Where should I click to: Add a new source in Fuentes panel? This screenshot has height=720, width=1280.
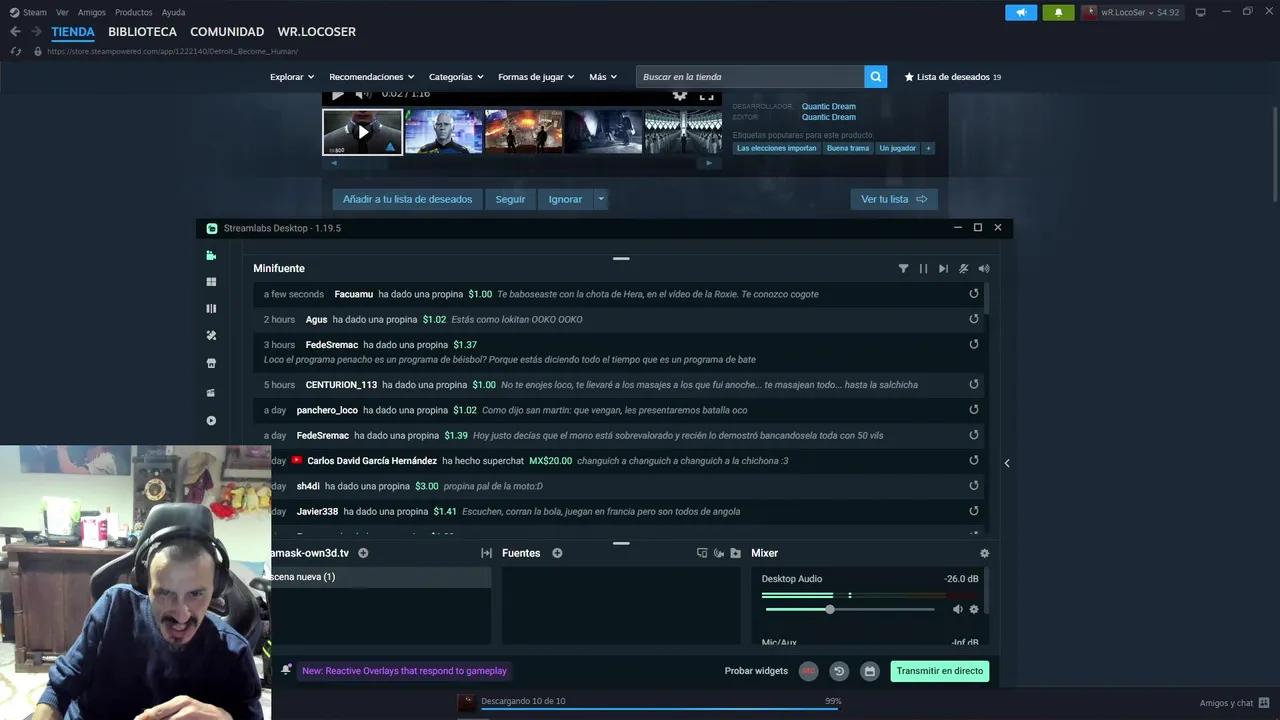pos(557,553)
